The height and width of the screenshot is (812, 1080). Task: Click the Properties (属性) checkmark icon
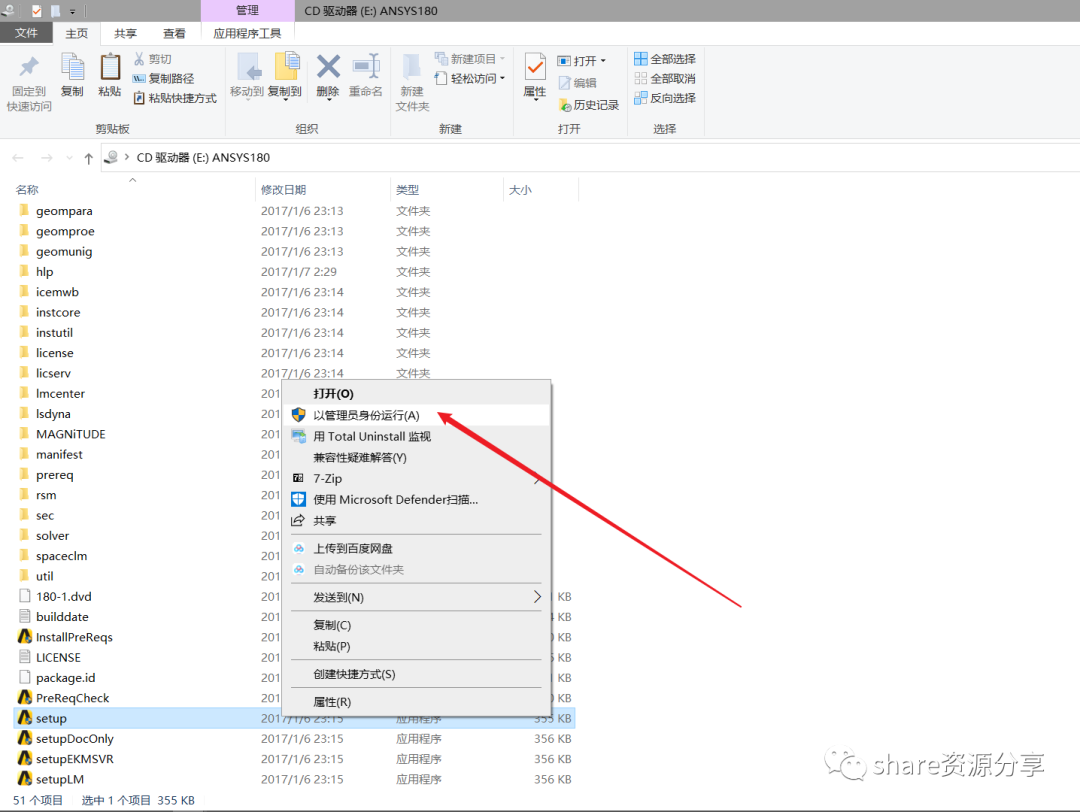tap(534, 67)
